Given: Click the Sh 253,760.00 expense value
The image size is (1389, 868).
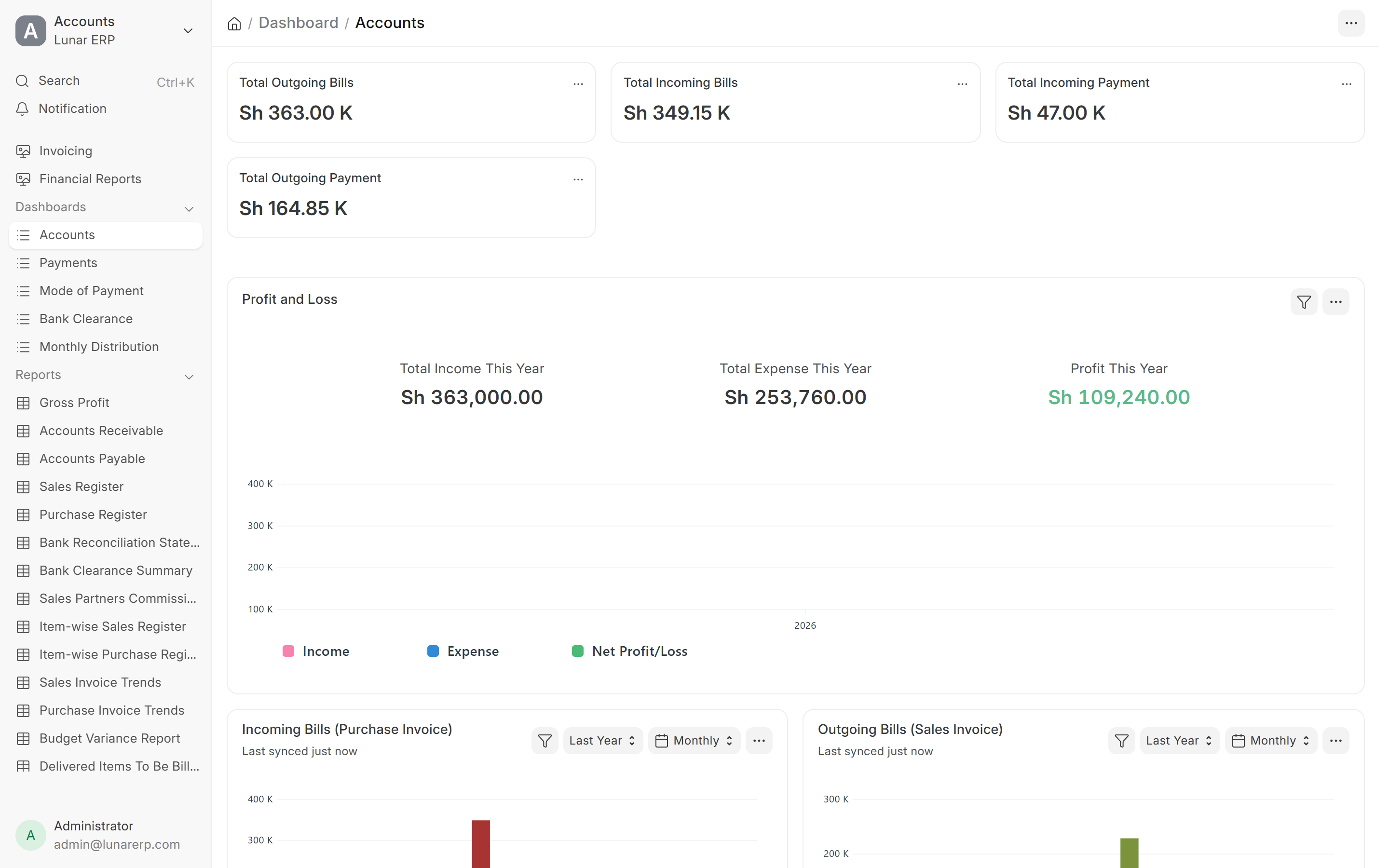Looking at the screenshot, I should click(x=795, y=397).
